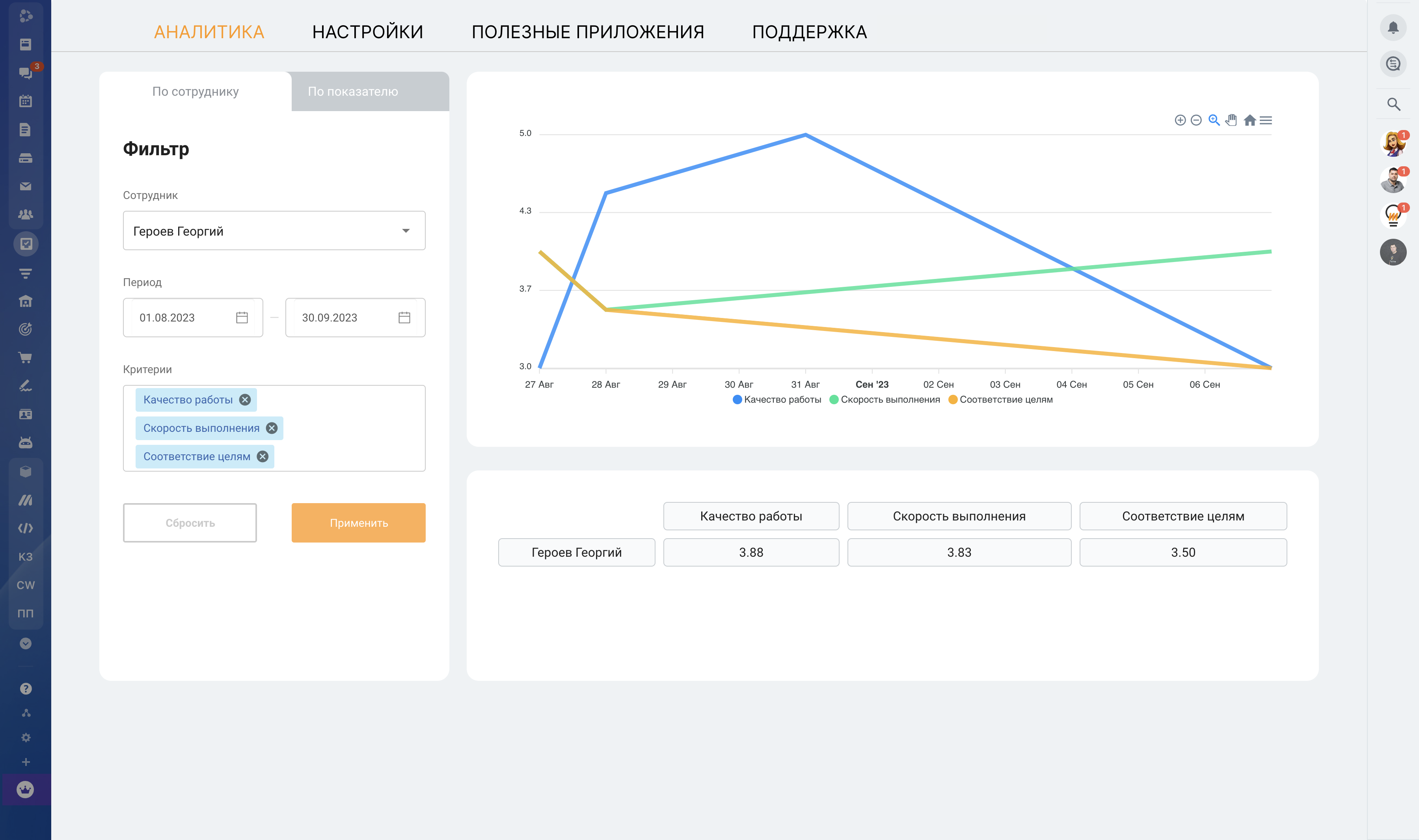This screenshot has height=840, width=1419.
Task: Reset chart zoom with the home icon
Action: point(1249,120)
